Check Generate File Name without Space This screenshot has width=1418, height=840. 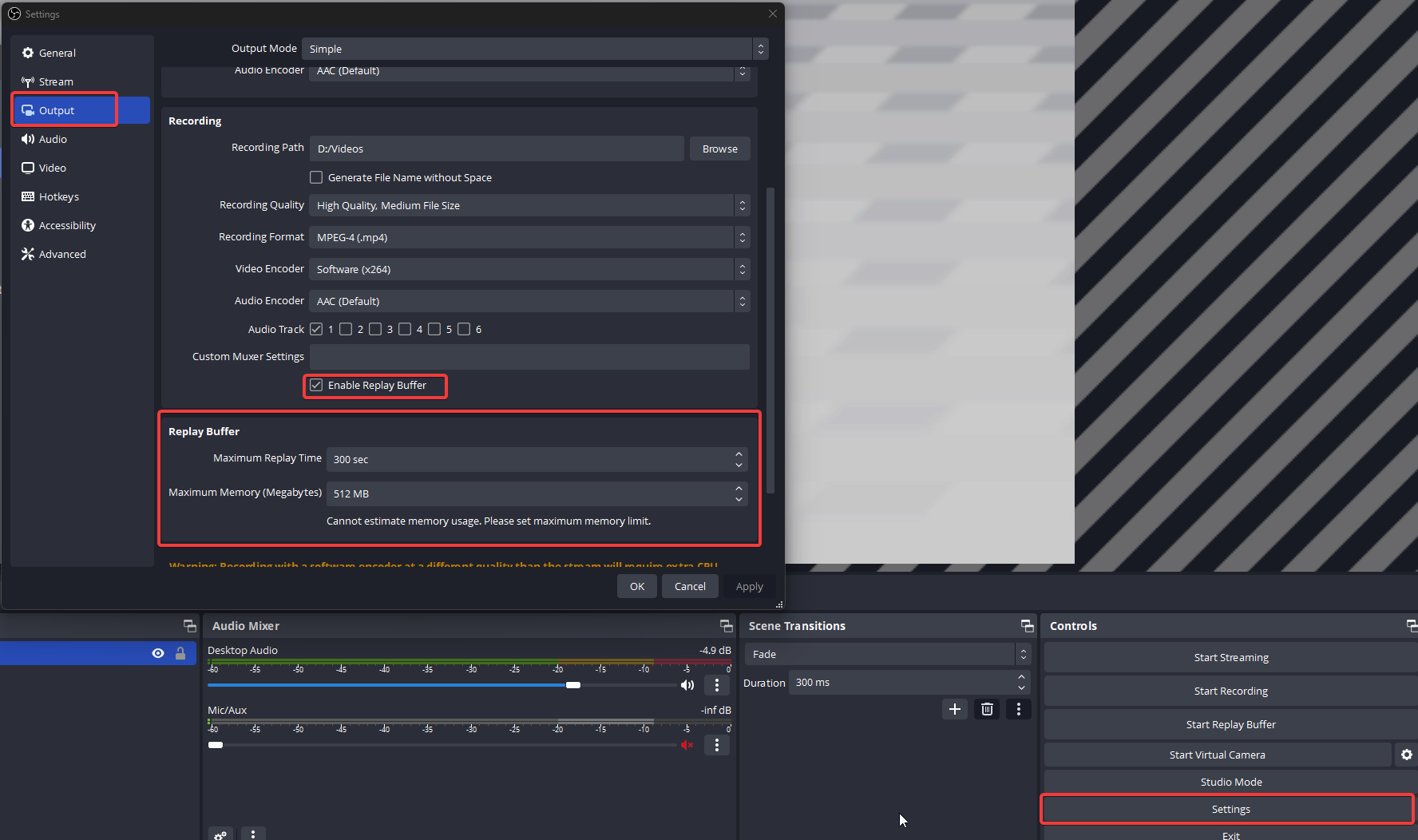(x=317, y=177)
